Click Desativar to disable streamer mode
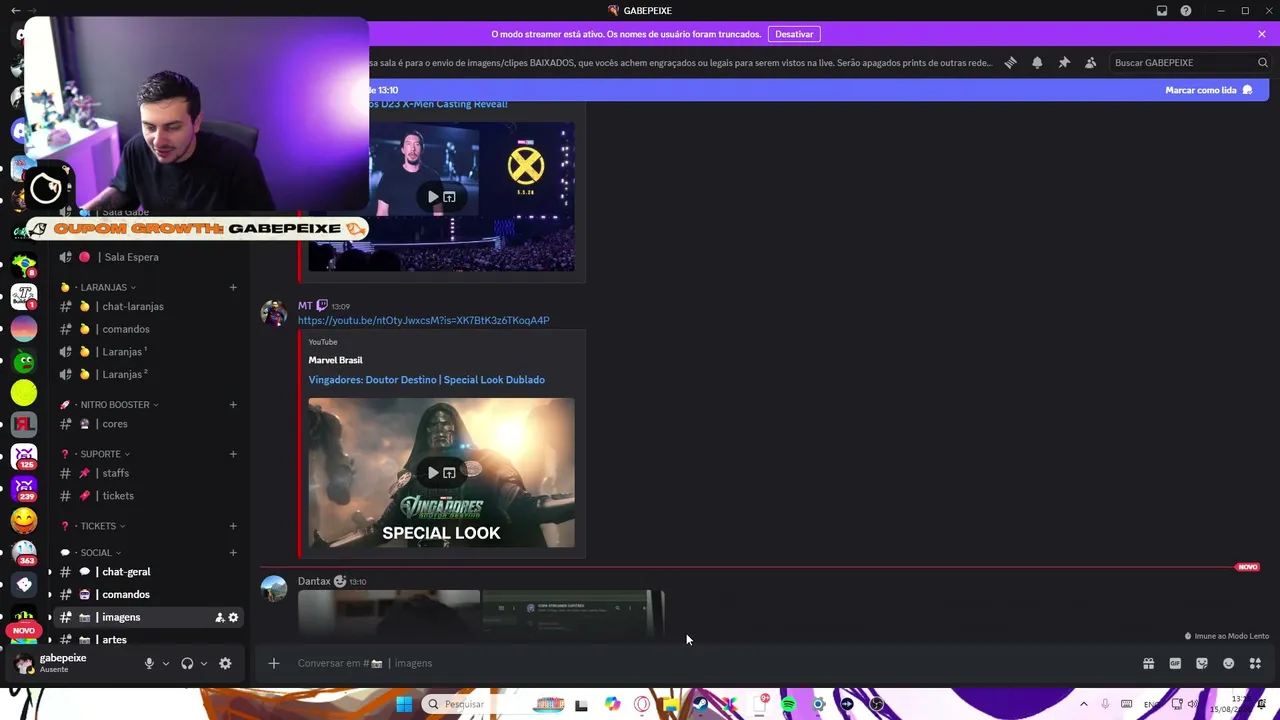The height and width of the screenshot is (720, 1280). click(x=794, y=34)
